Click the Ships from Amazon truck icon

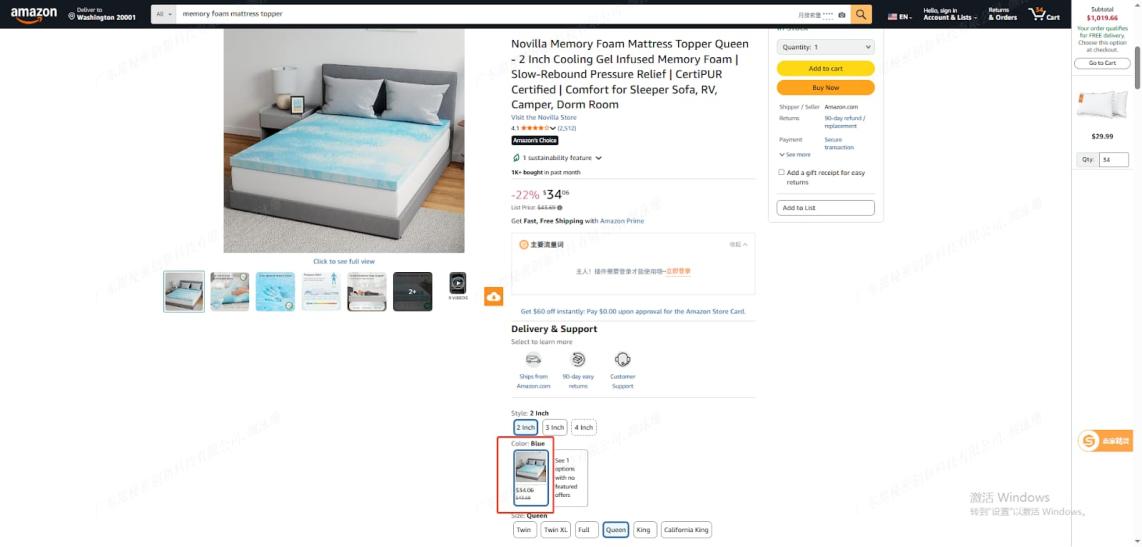tap(533, 359)
